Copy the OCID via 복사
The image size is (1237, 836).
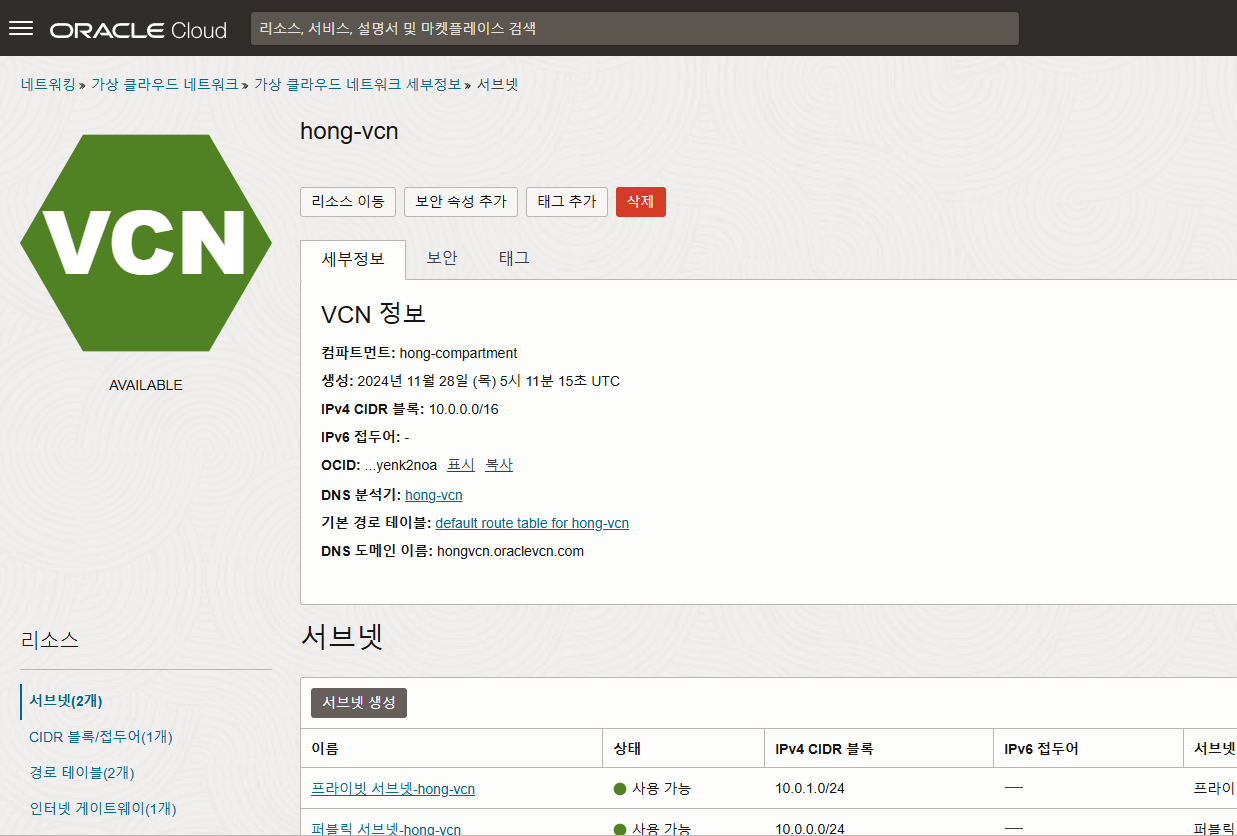coord(499,465)
